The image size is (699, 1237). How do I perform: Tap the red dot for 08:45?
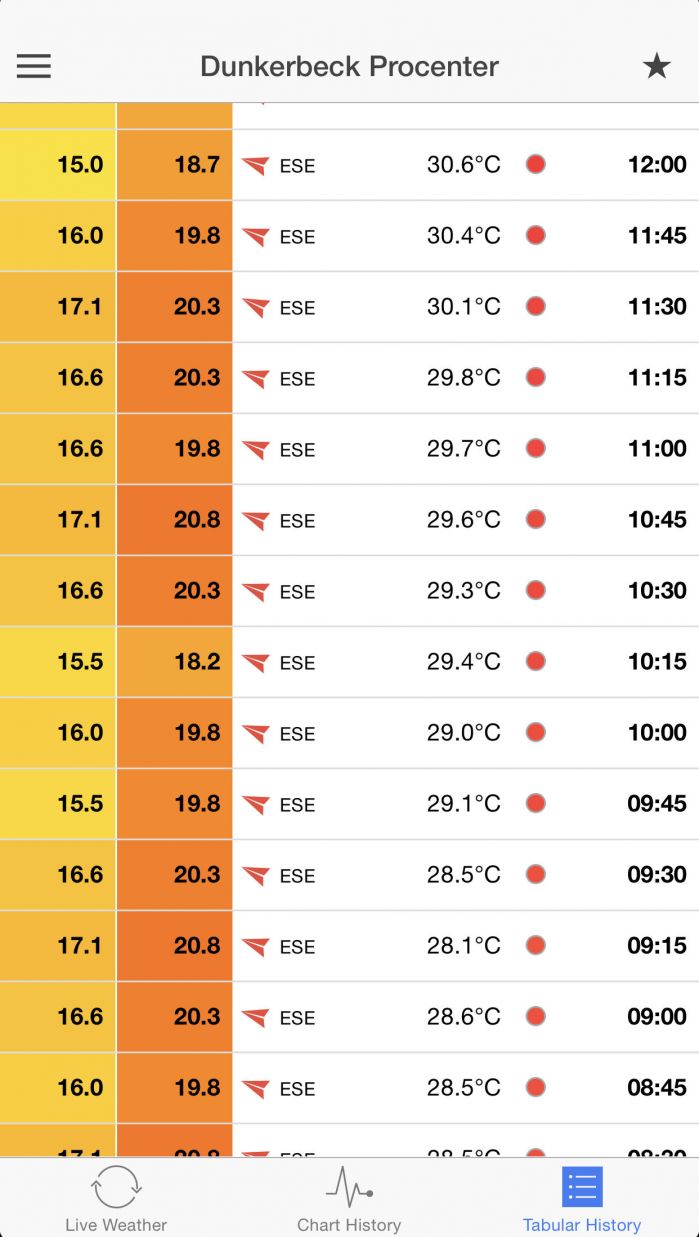(536, 1088)
